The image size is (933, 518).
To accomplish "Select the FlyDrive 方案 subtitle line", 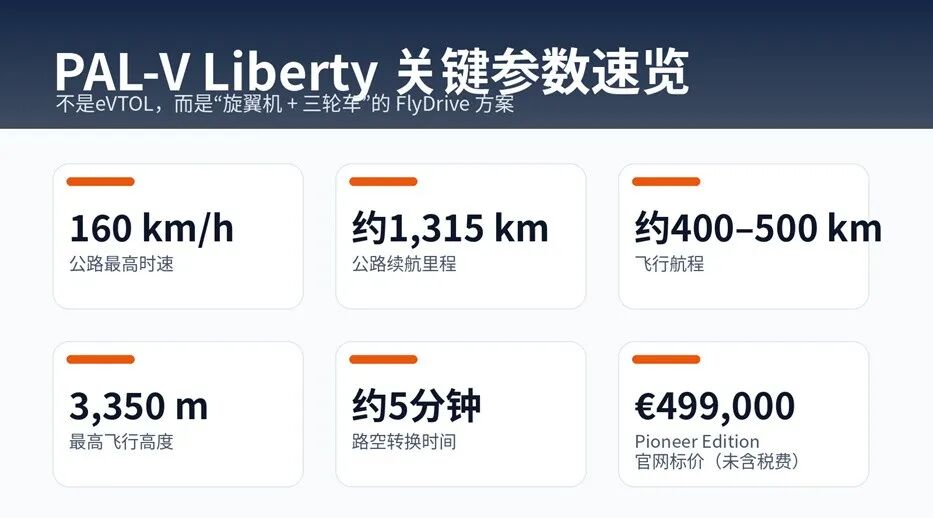I will coord(286,104).
